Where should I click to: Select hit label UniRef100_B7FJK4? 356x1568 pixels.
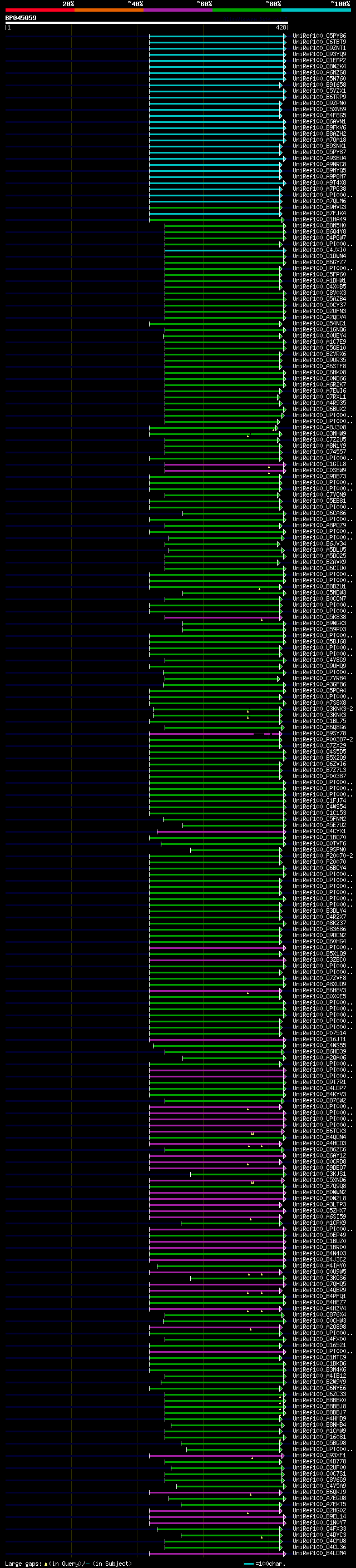[x=319, y=213]
